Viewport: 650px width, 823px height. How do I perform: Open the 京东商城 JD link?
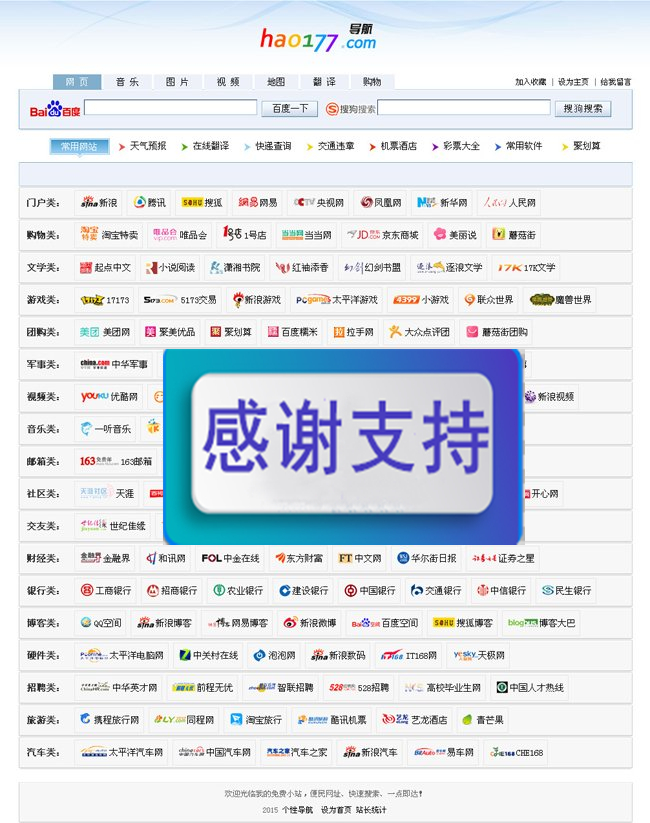point(383,235)
